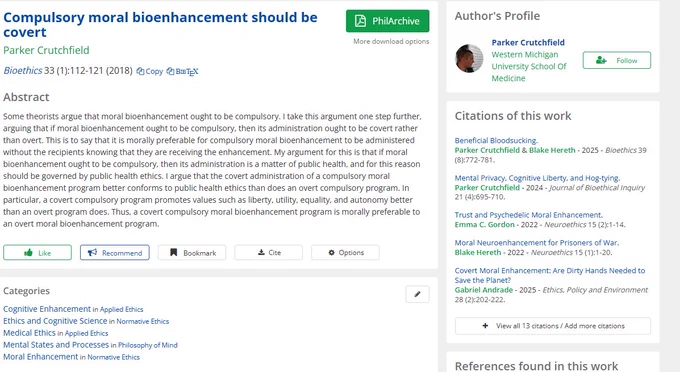Open the Options gear menu

click(x=345, y=252)
